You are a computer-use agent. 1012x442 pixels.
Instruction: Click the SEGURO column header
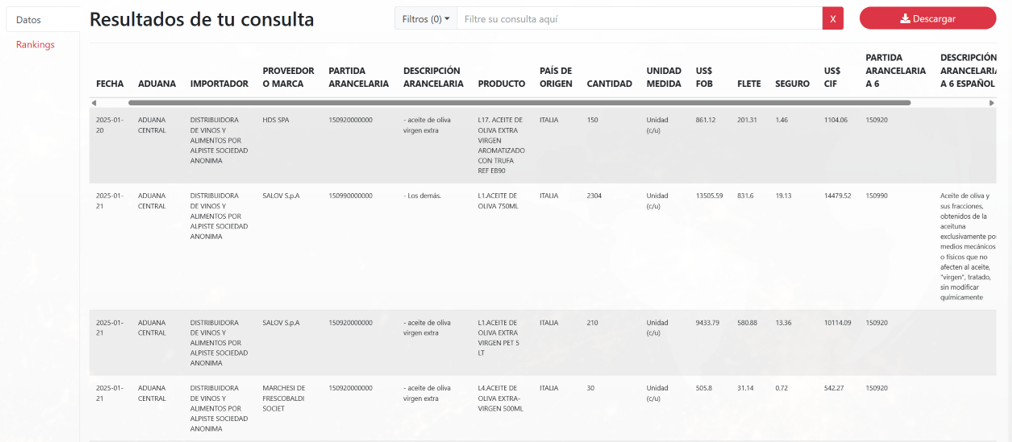[793, 84]
